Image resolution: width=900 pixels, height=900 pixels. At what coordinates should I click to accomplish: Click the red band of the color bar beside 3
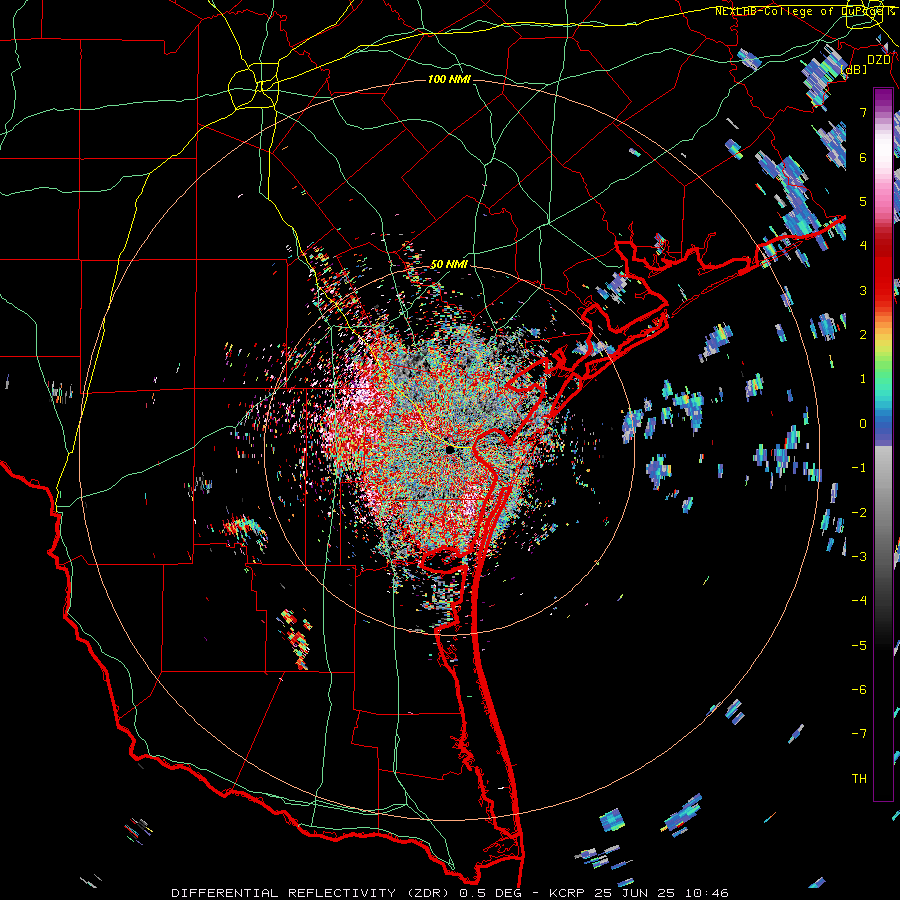[x=883, y=290]
